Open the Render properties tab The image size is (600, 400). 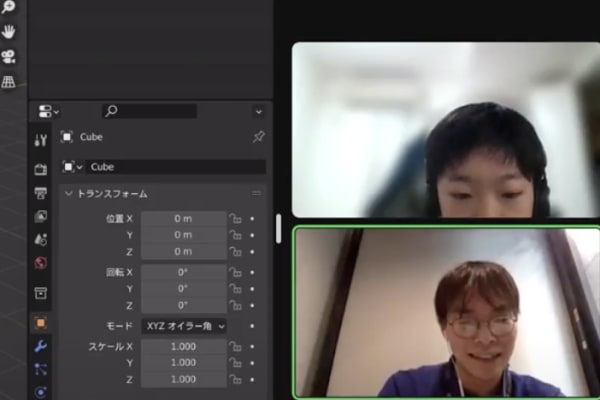click(41, 169)
